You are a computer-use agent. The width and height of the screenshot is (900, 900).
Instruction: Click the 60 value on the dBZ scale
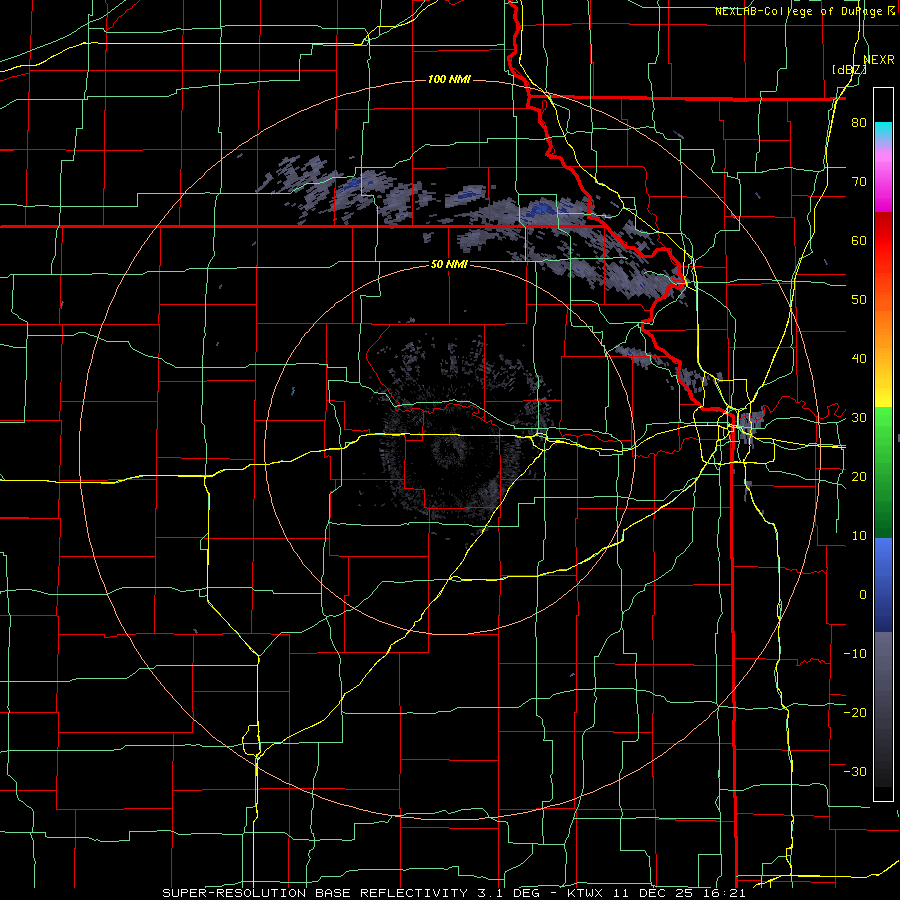click(859, 240)
